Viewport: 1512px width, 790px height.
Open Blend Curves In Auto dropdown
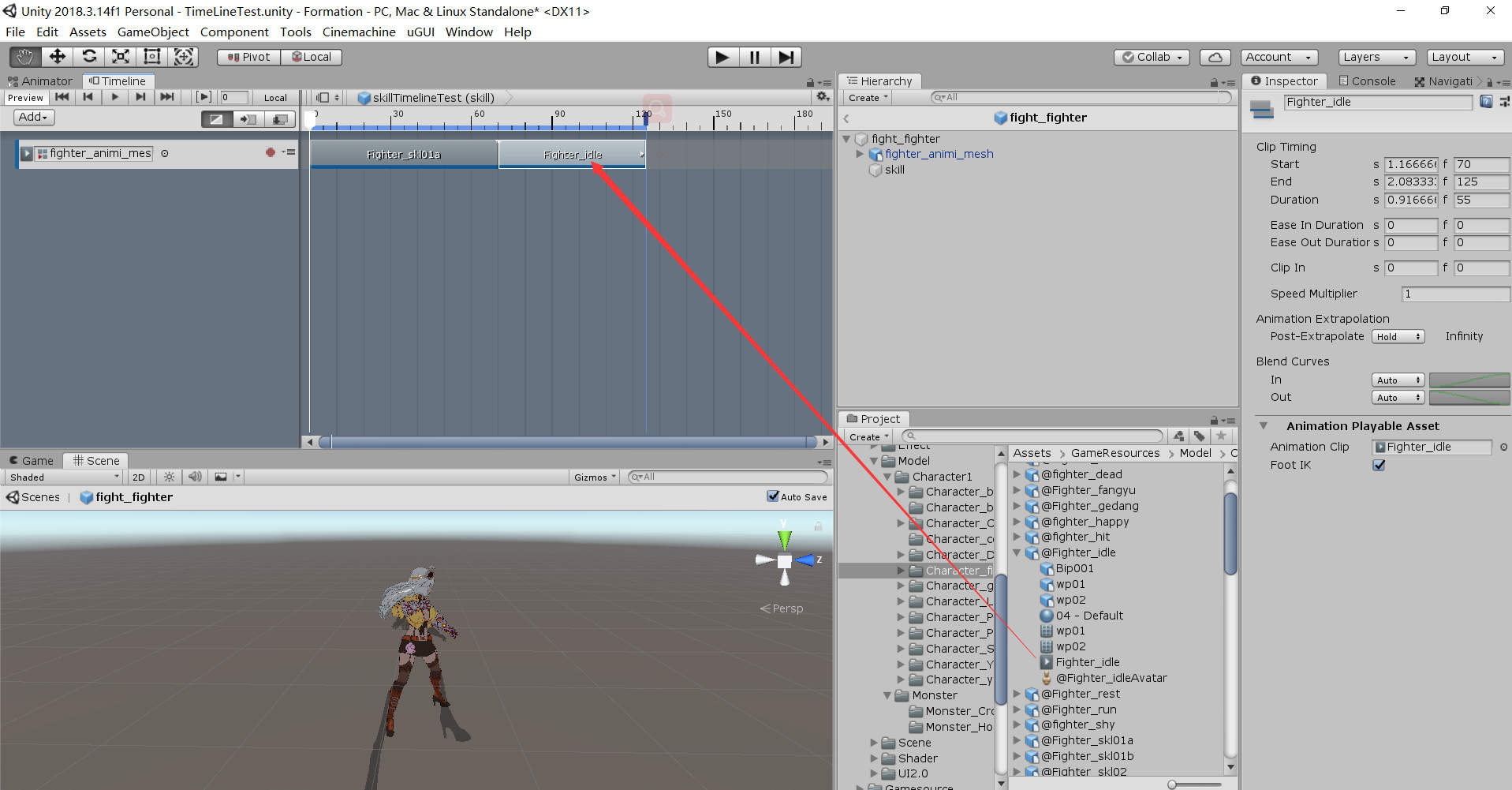pyautogui.click(x=1398, y=380)
